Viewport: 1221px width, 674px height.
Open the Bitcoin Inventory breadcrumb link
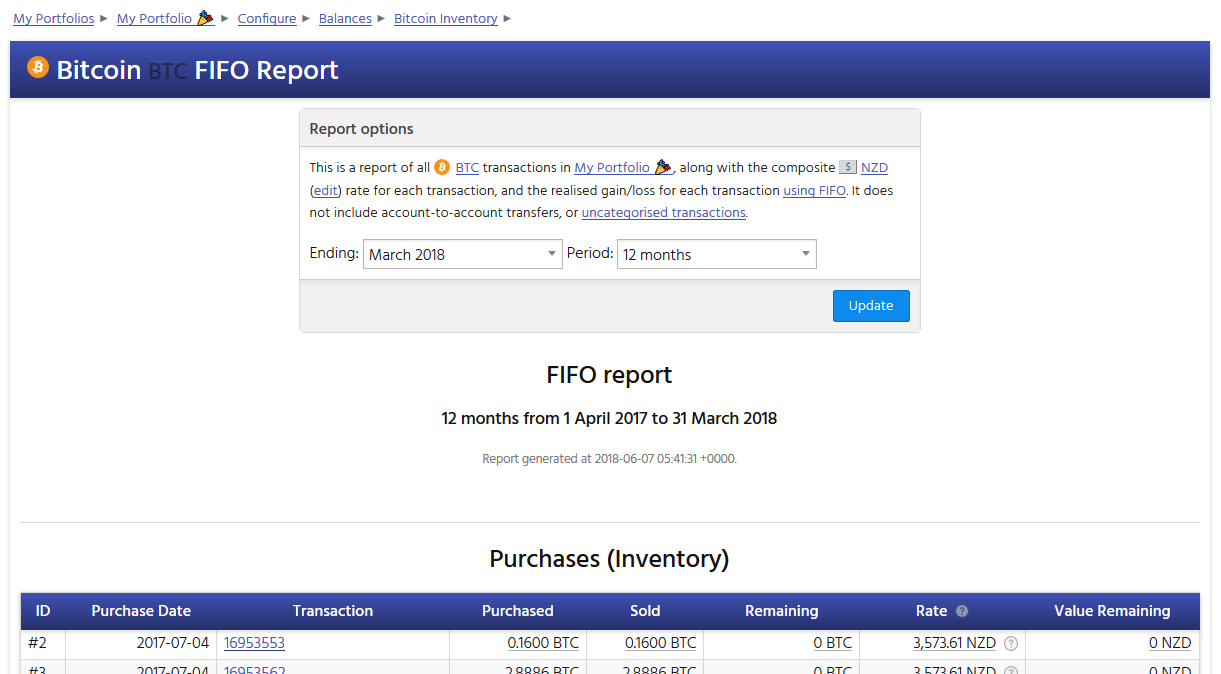point(445,18)
